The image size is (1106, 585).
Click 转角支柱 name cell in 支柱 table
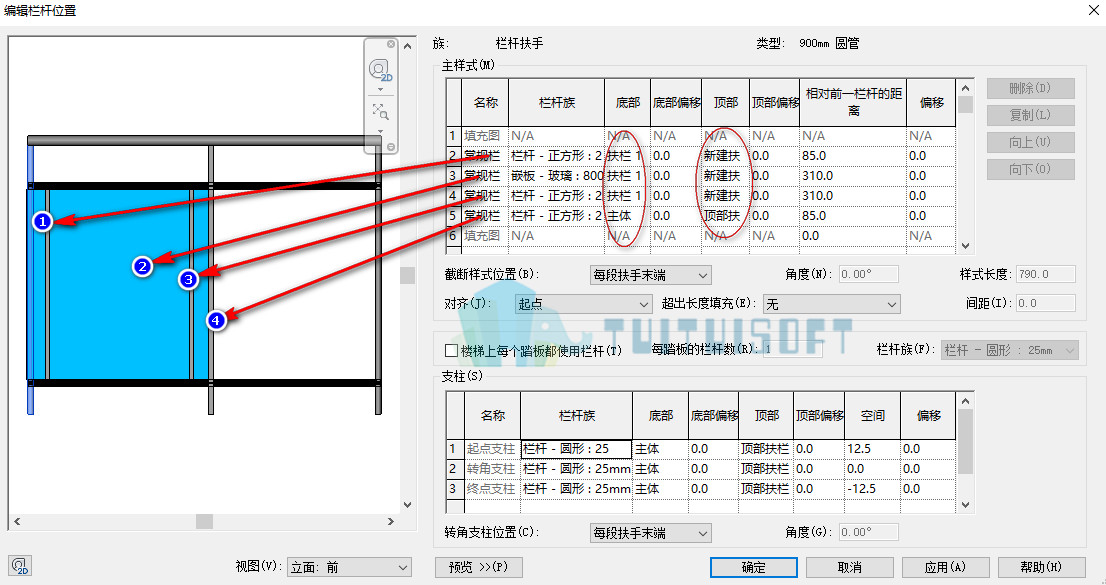click(492, 469)
